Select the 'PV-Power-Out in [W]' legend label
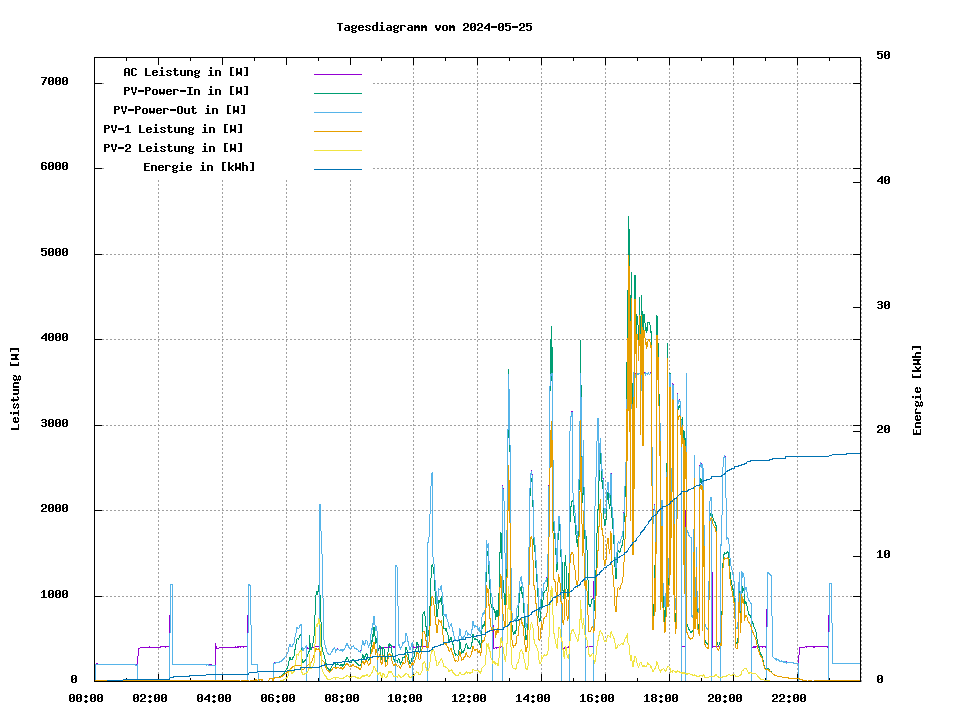 180,110
